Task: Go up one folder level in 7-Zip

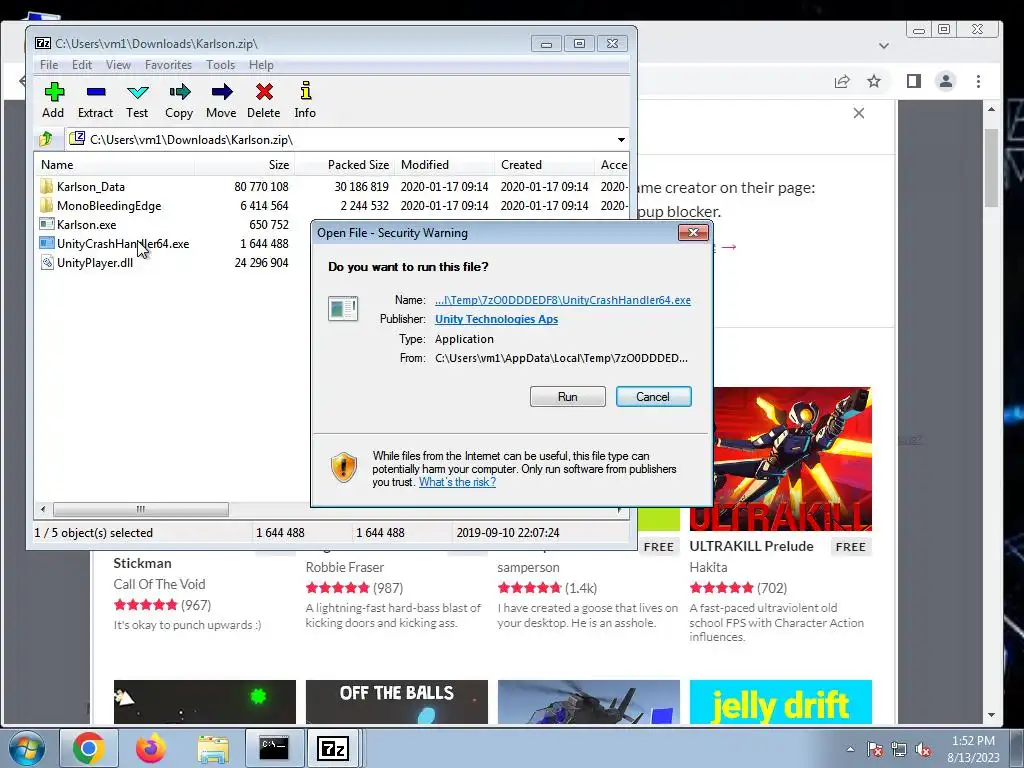Action: (x=46, y=139)
